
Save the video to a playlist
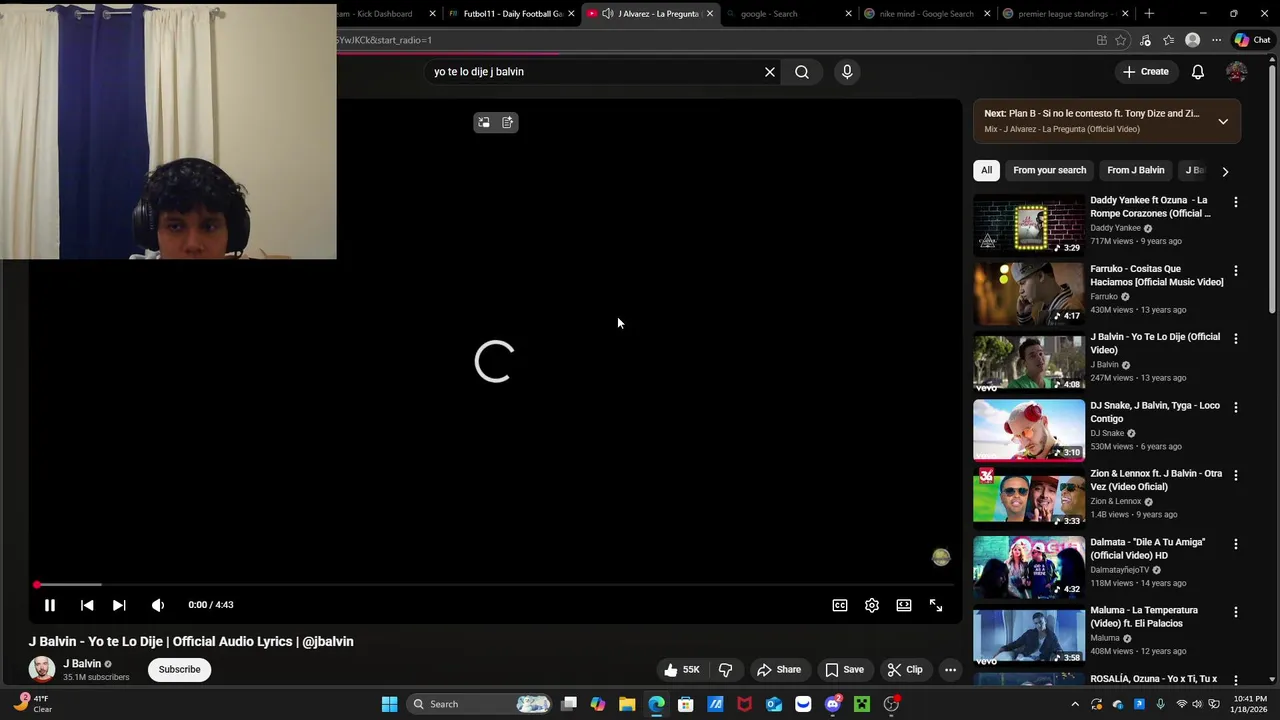[844, 670]
